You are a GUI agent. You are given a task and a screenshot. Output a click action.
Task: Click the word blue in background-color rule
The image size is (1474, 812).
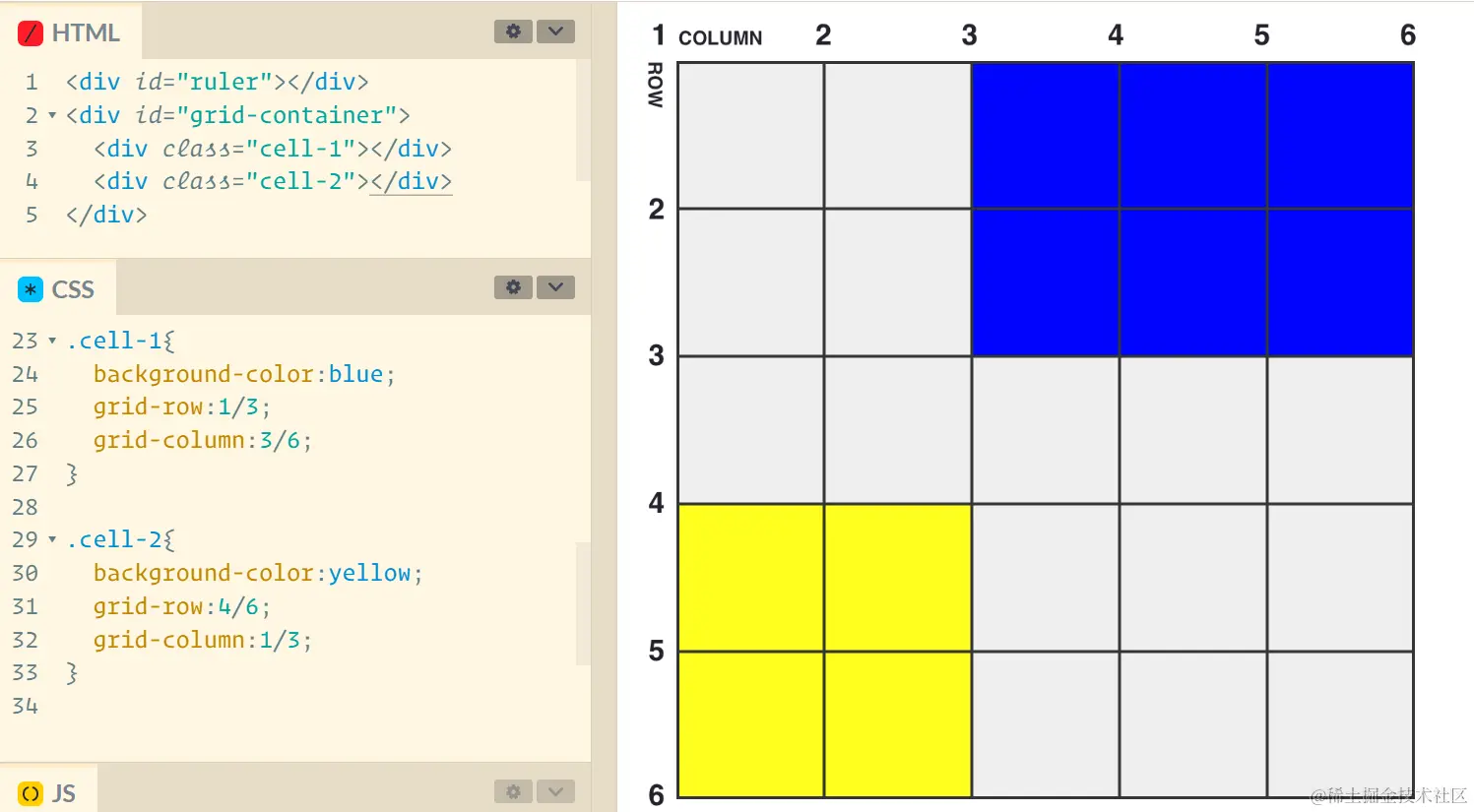click(355, 373)
